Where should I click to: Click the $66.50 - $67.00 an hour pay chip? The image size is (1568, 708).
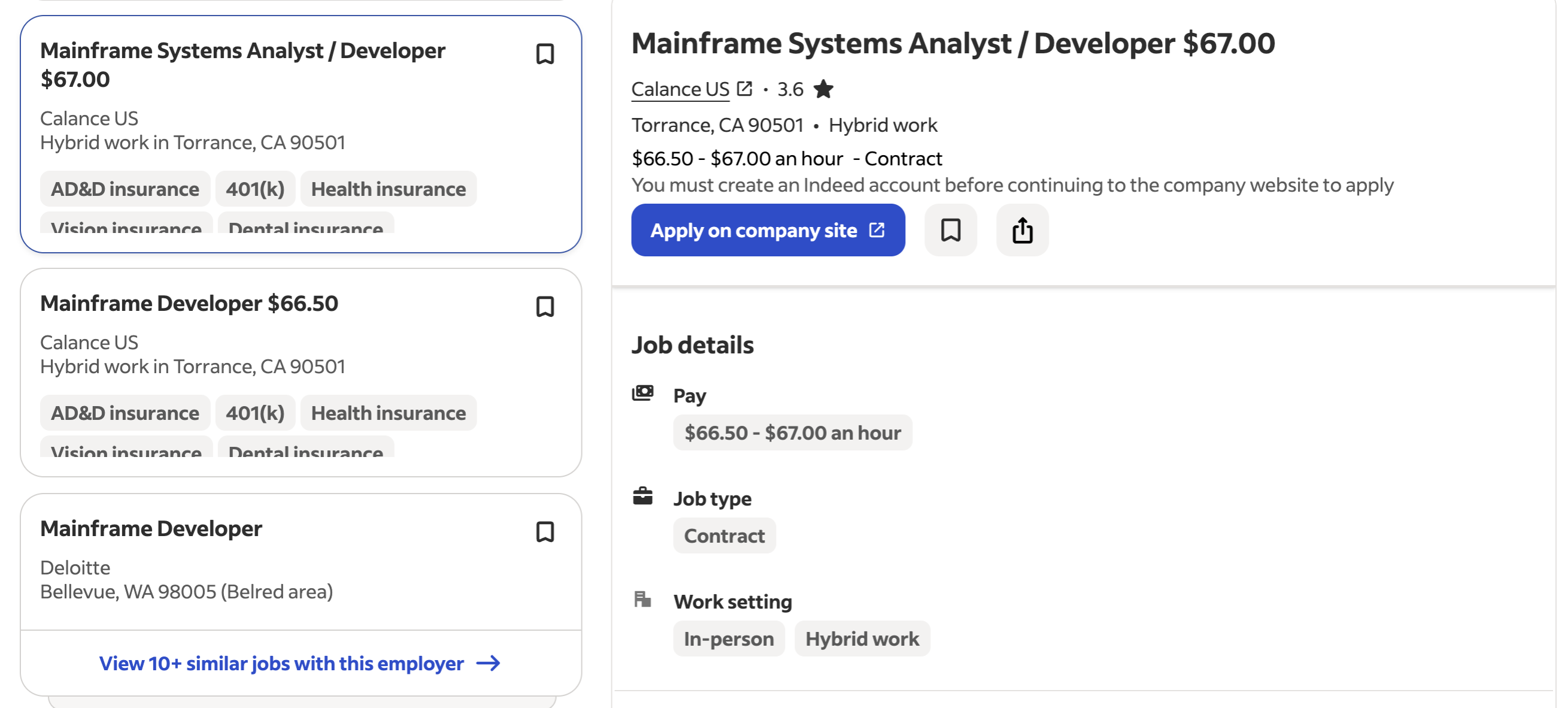[793, 433]
